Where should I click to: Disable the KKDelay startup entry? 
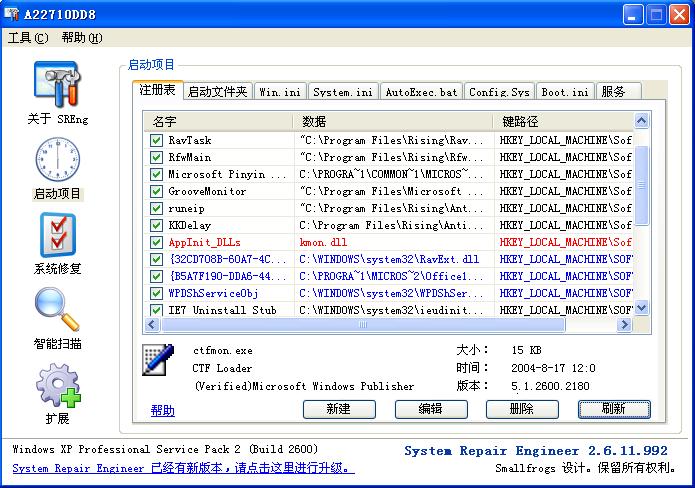(156, 225)
